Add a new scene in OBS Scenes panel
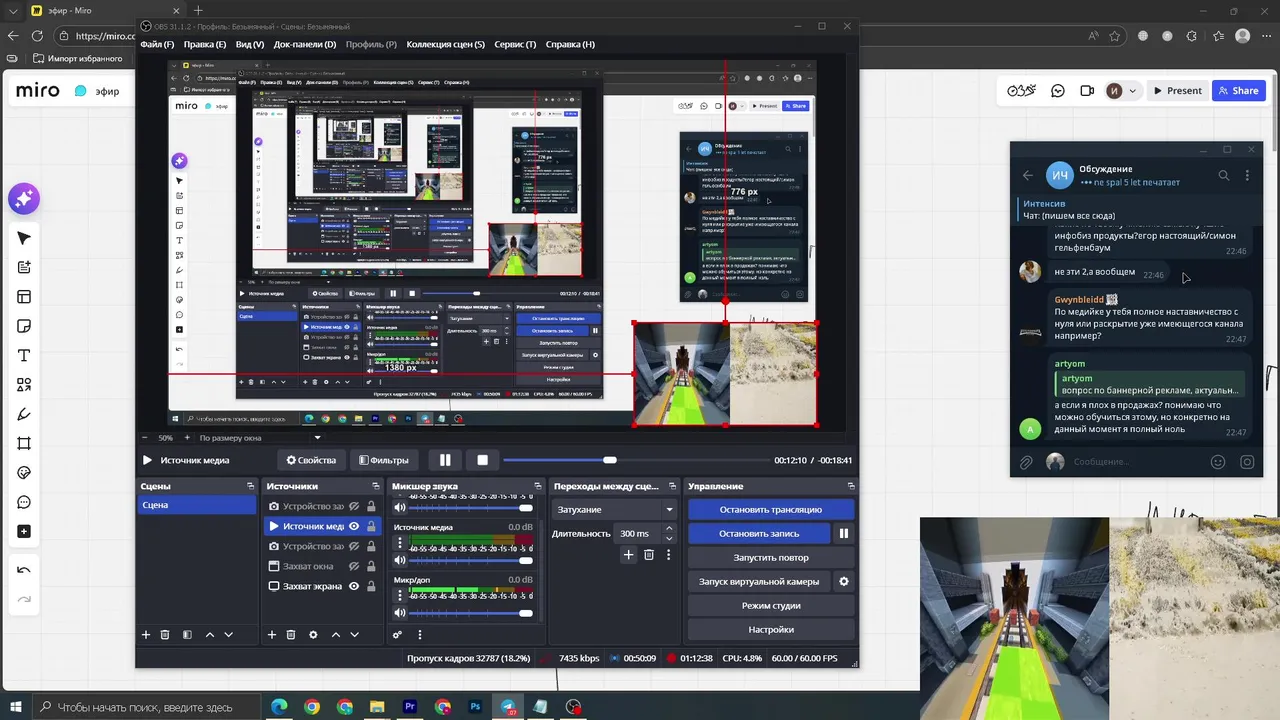The image size is (1280, 720). click(146, 635)
